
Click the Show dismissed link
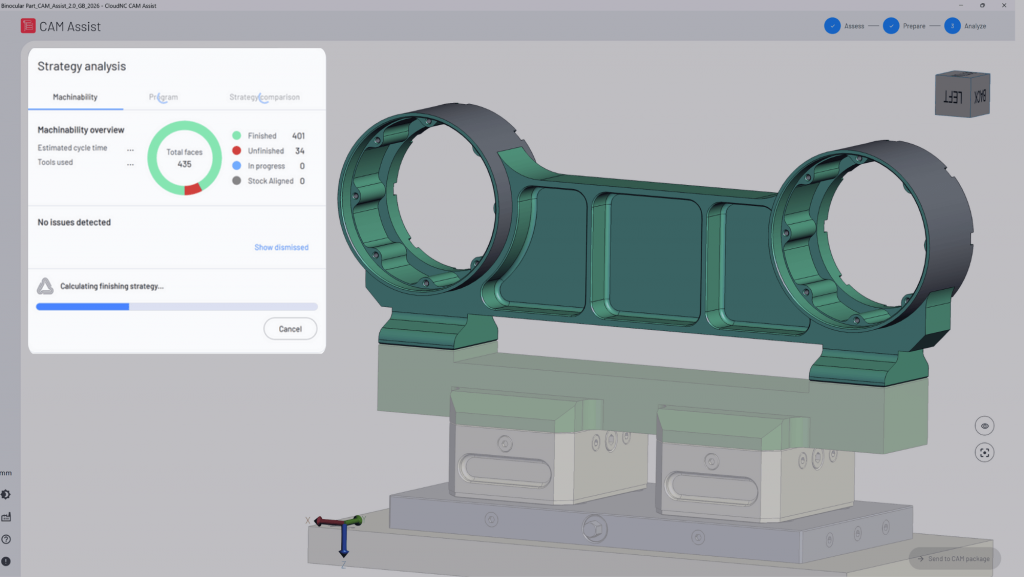(x=281, y=247)
